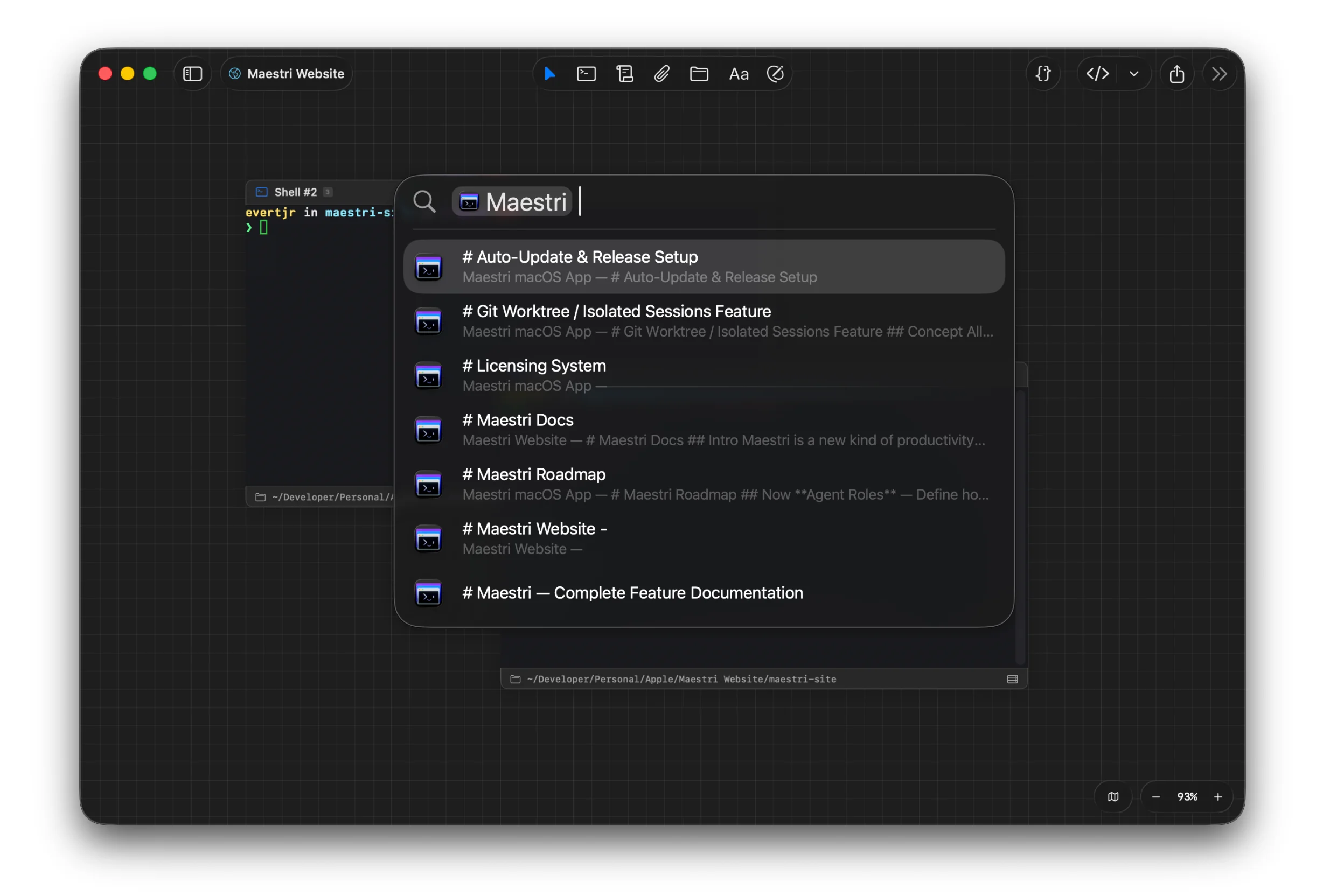1337x896 pixels.
Task: Click the pencil sketch tool icon
Action: (775, 74)
